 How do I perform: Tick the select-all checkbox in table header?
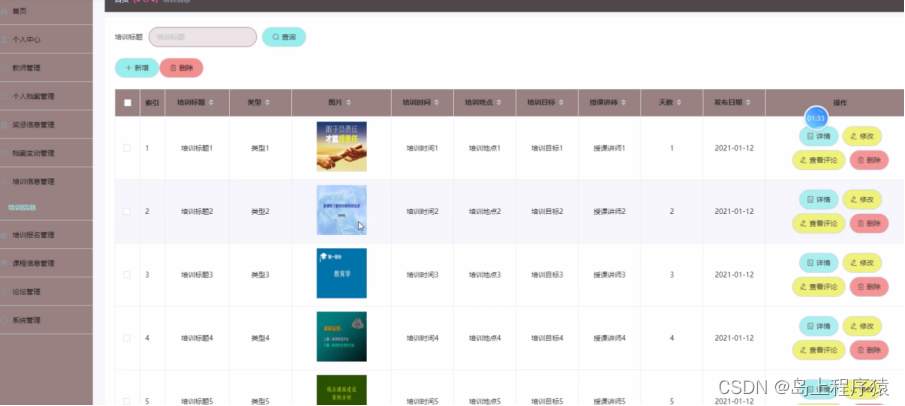(x=128, y=103)
